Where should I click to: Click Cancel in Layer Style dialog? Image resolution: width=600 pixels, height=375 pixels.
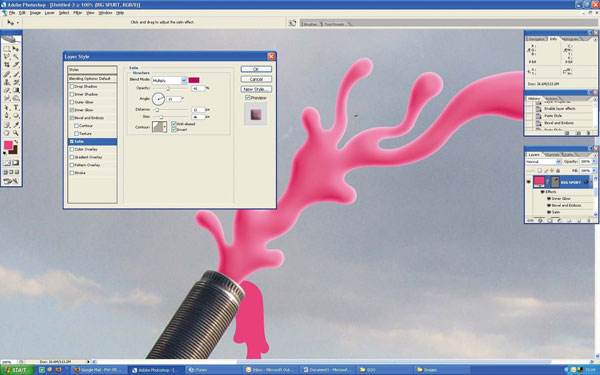pyautogui.click(x=256, y=79)
